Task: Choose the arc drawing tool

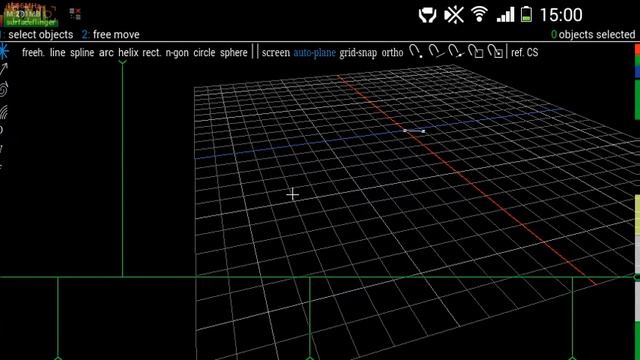Action: click(x=106, y=53)
